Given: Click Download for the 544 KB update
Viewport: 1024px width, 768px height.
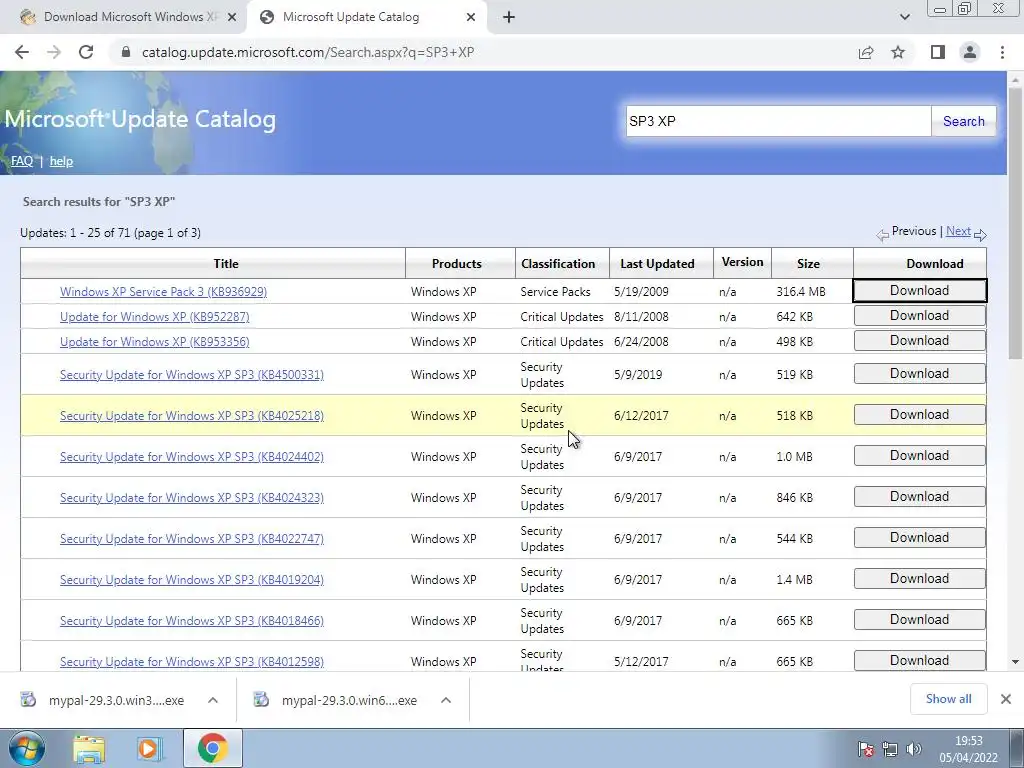Looking at the screenshot, I should click(x=920, y=537).
